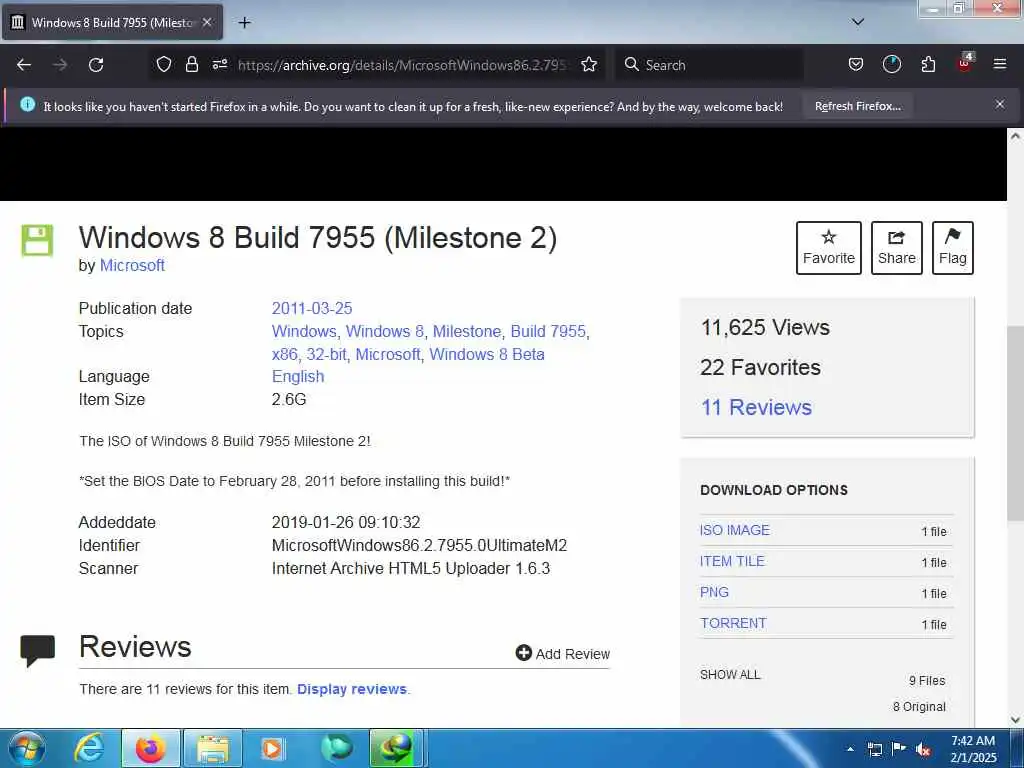Screen dimensions: 1024x768
Task: Click the Firefox taskbar icon
Action: click(151, 748)
